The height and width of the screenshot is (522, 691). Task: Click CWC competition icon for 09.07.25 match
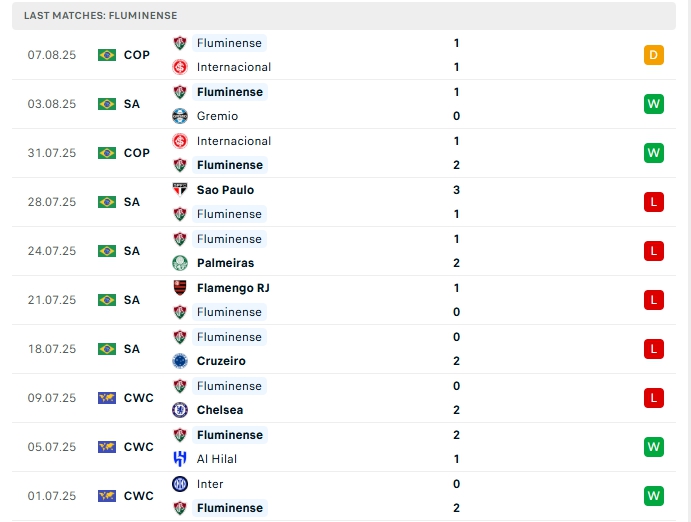pos(107,398)
